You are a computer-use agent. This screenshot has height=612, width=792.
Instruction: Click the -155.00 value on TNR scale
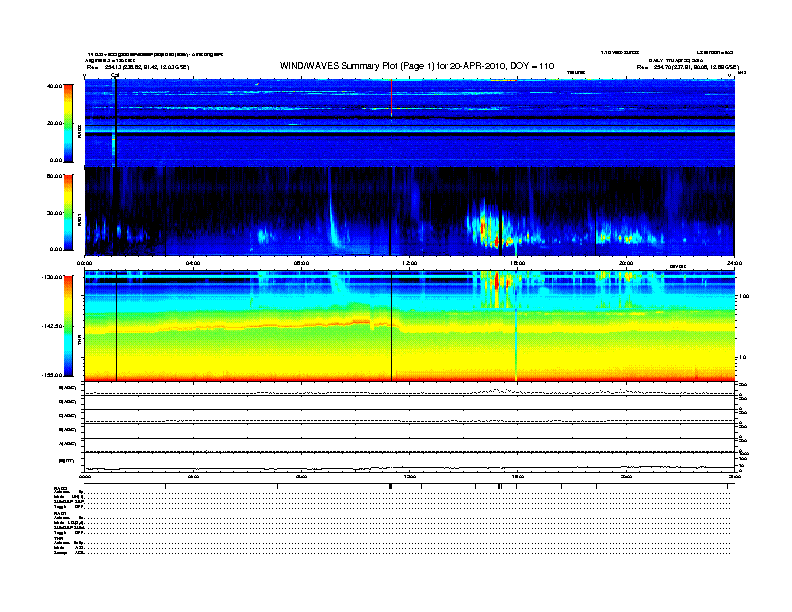pyautogui.click(x=52, y=375)
